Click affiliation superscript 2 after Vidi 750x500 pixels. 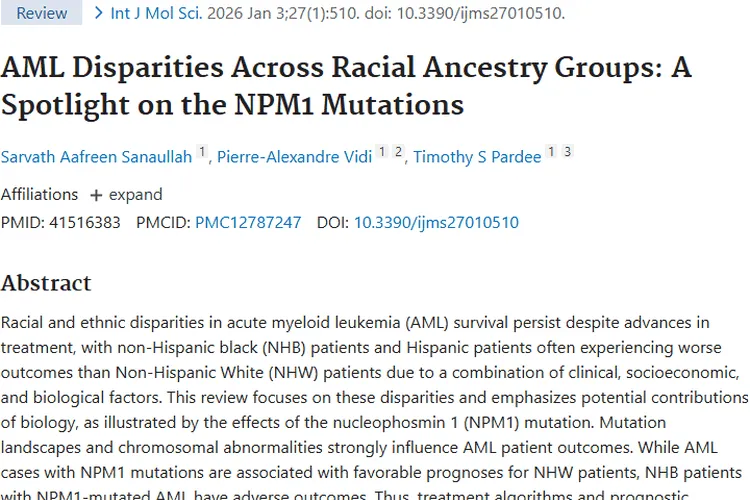[x=397, y=152]
